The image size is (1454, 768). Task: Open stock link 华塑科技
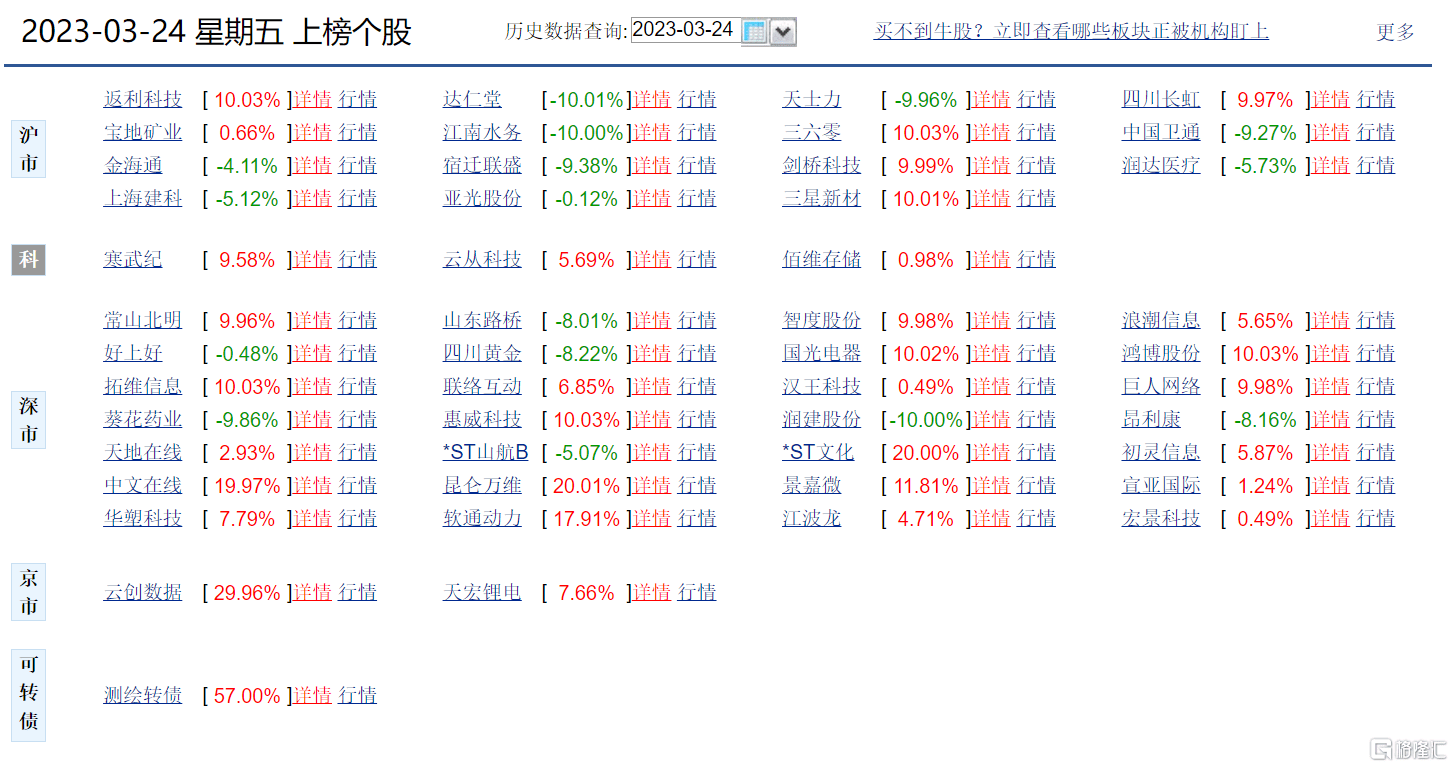coord(143,519)
